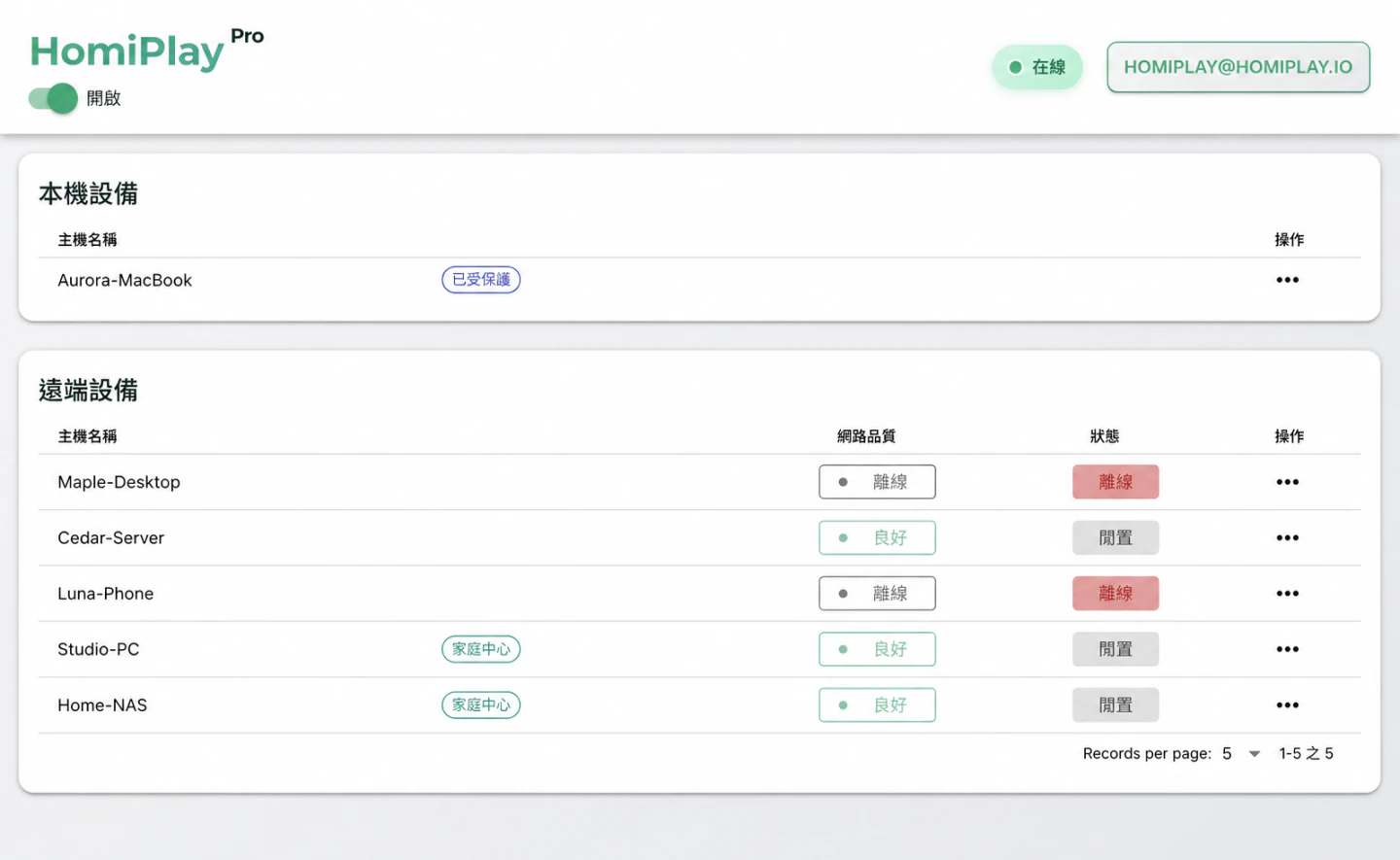Click the ellipsis icon for Studio-PC
1400x860 pixels.
[1287, 649]
